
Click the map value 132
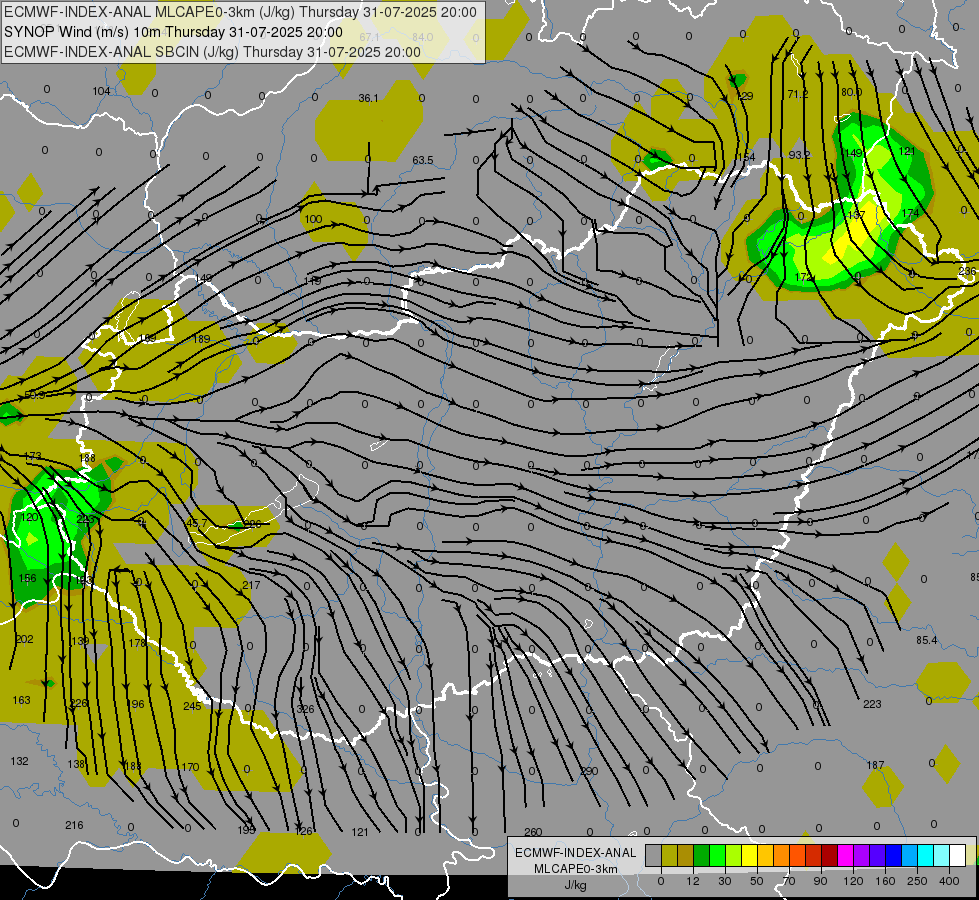[19, 761]
